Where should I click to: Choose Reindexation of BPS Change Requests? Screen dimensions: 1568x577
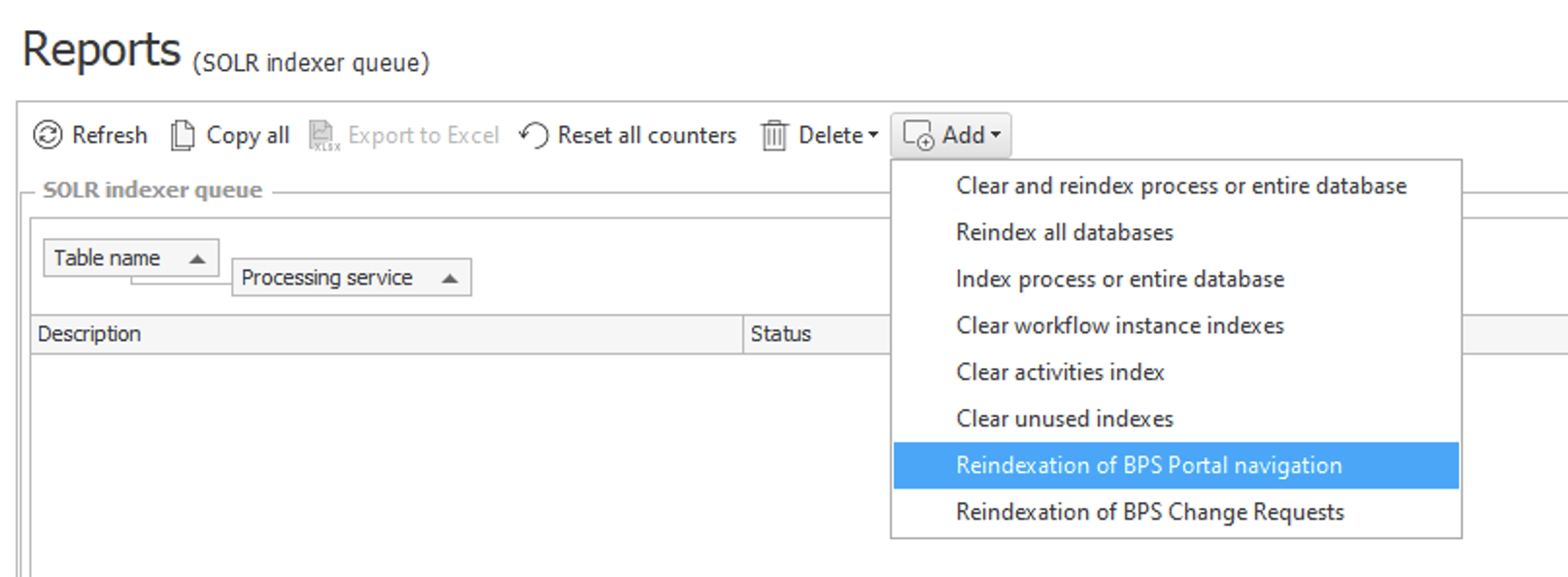tap(1149, 512)
